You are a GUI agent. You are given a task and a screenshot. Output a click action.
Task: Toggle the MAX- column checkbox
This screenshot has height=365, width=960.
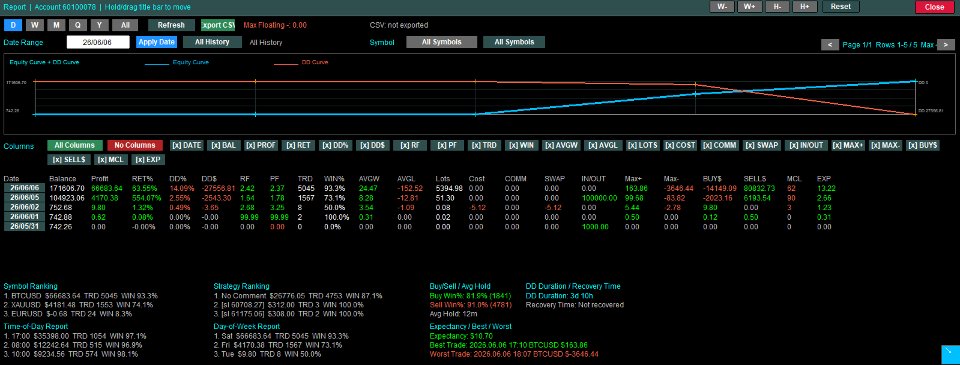coord(886,146)
